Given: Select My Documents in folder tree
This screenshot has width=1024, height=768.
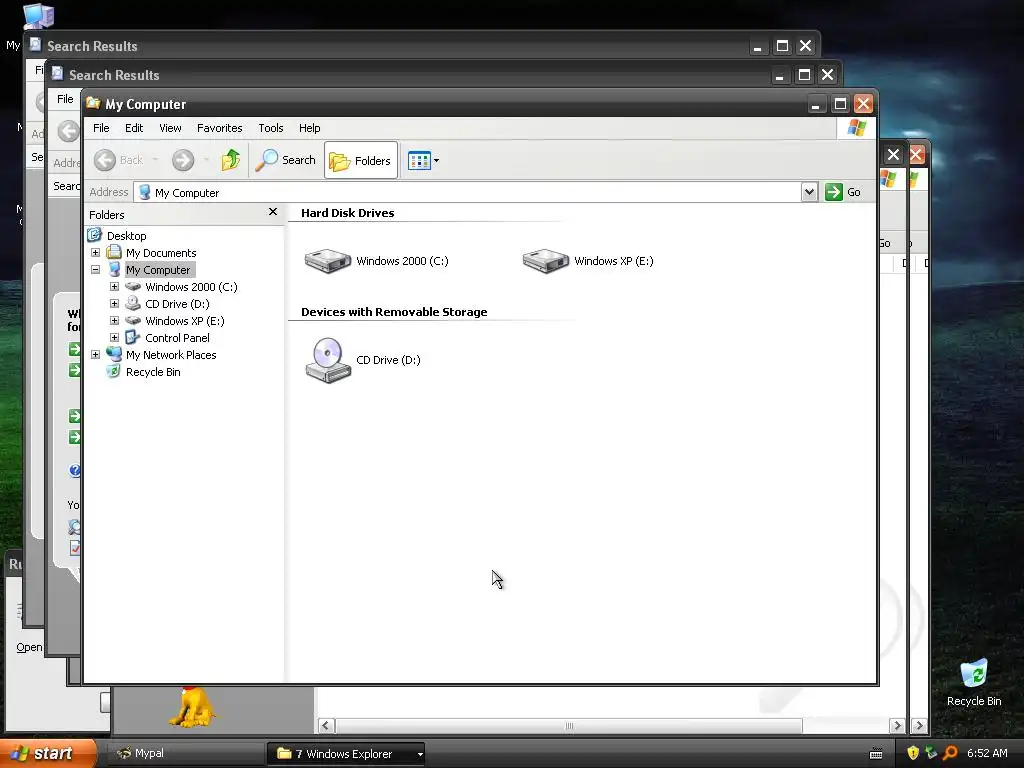Looking at the screenshot, I should [161, 253].
